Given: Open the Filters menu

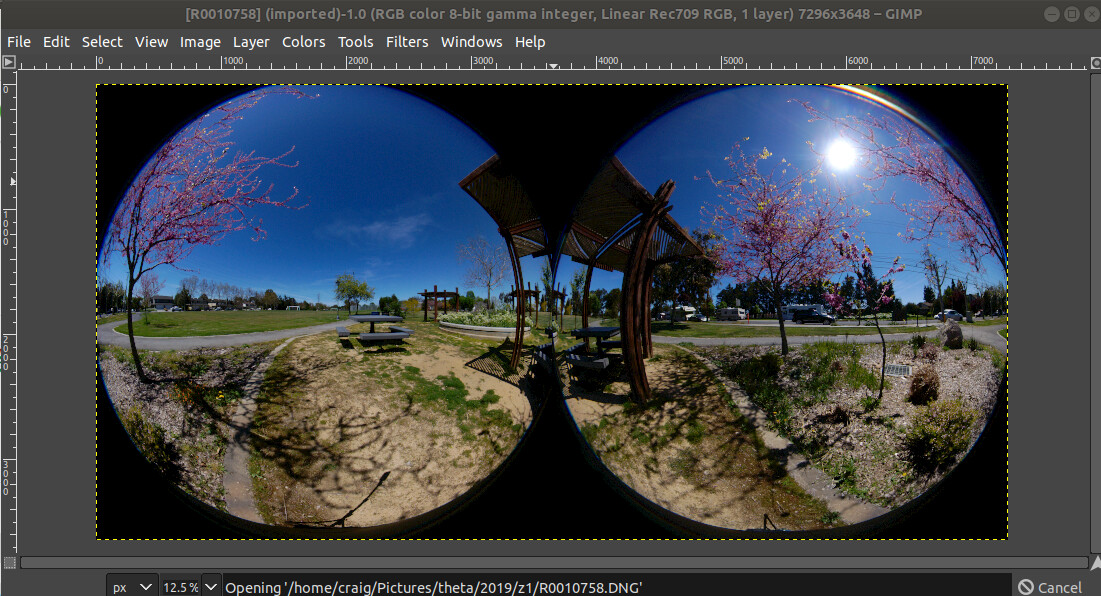Looking at the screenshot, I should tap(407, 42).
